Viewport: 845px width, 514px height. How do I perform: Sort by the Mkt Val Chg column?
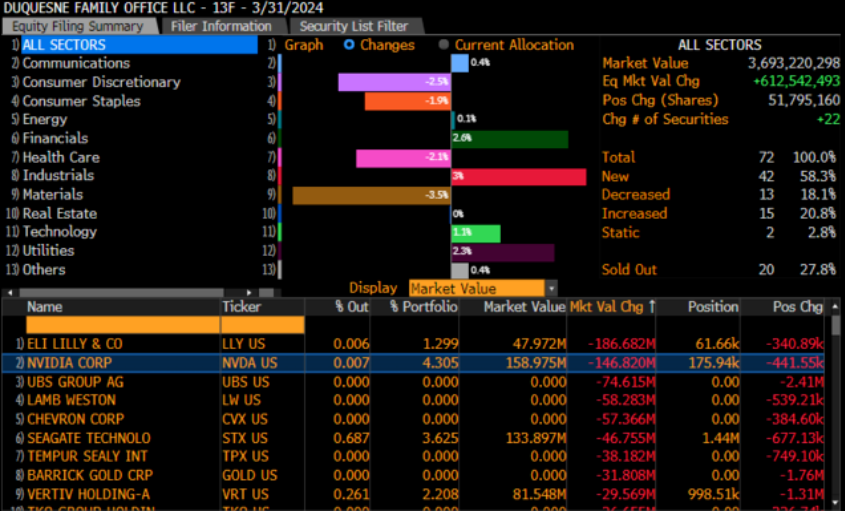click(612, 307)
